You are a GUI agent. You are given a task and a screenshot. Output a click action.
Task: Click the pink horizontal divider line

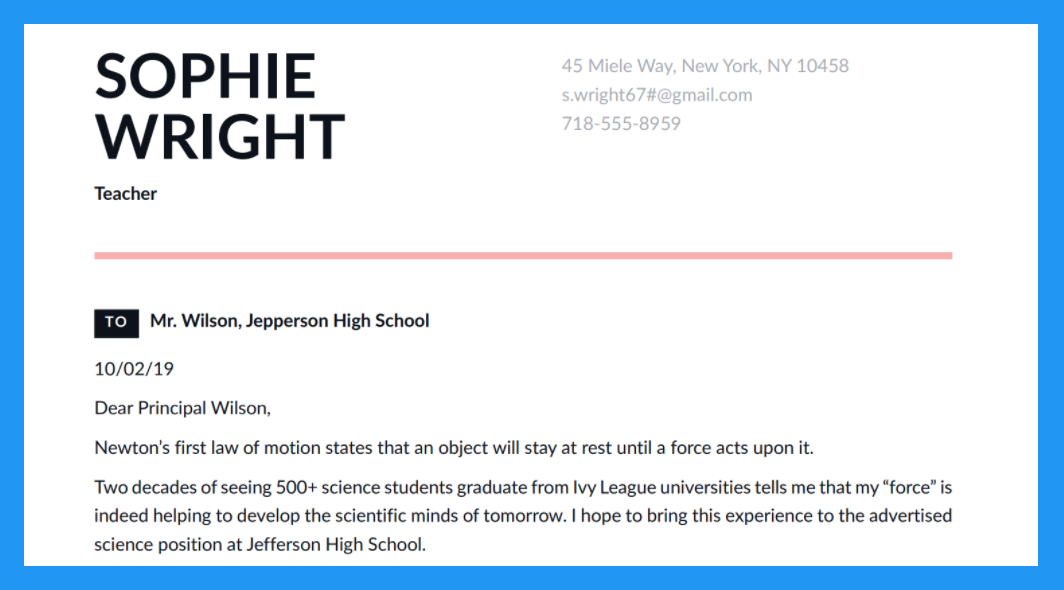point(523,256)
